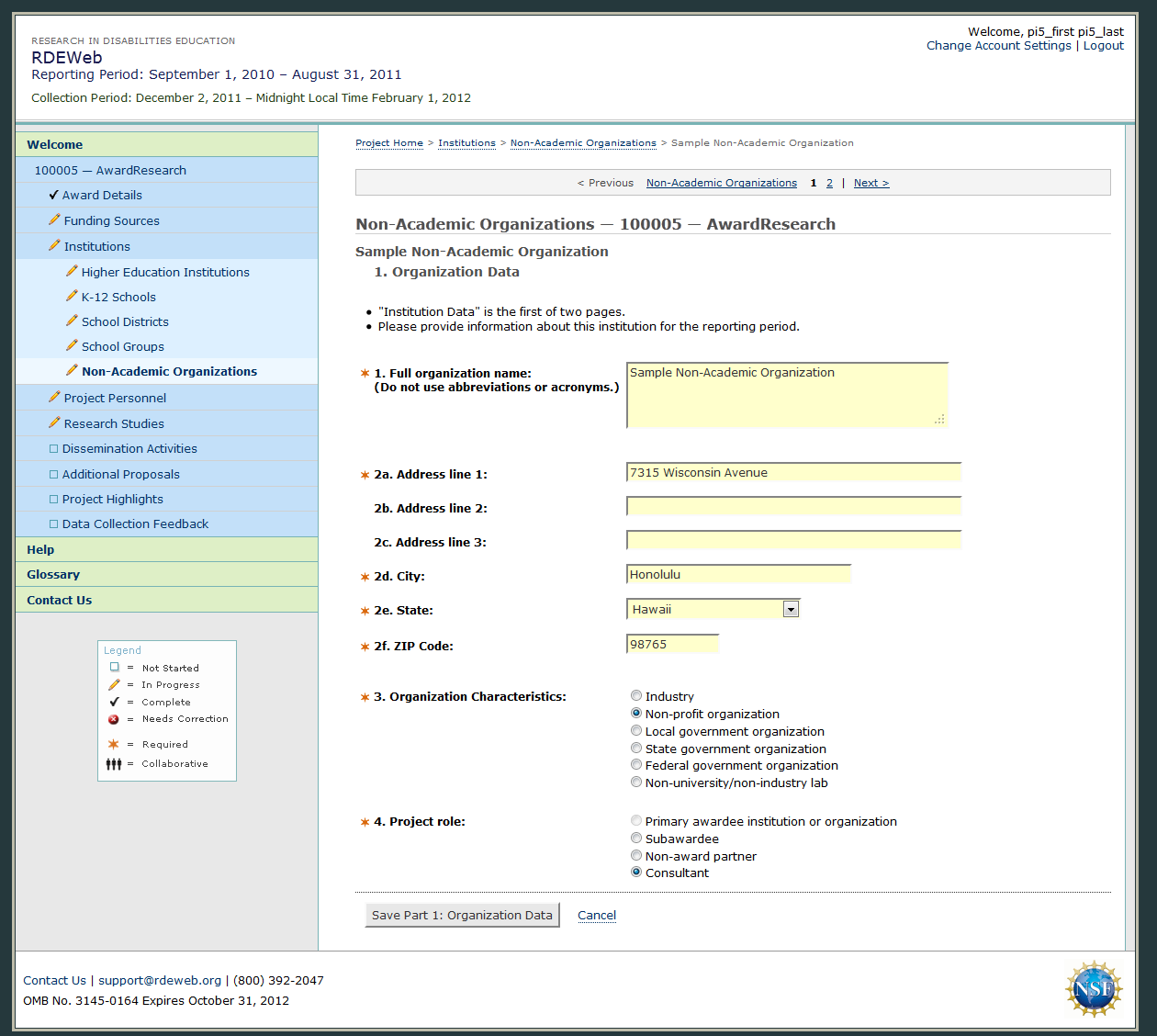Click pencil icon beside Research Studies
This screenshot has height=1036, width=1157.
tap(54, 423)
